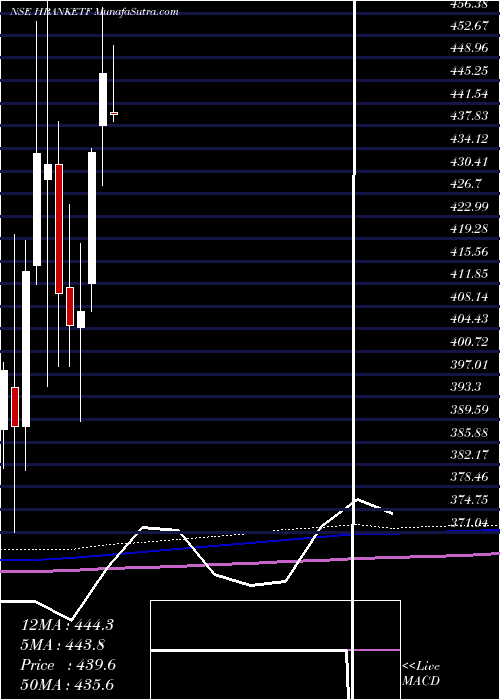This screenshot has width=500, height=700.
Task: Click the 448.96 price axis label
Action: (x=469, y=48)
